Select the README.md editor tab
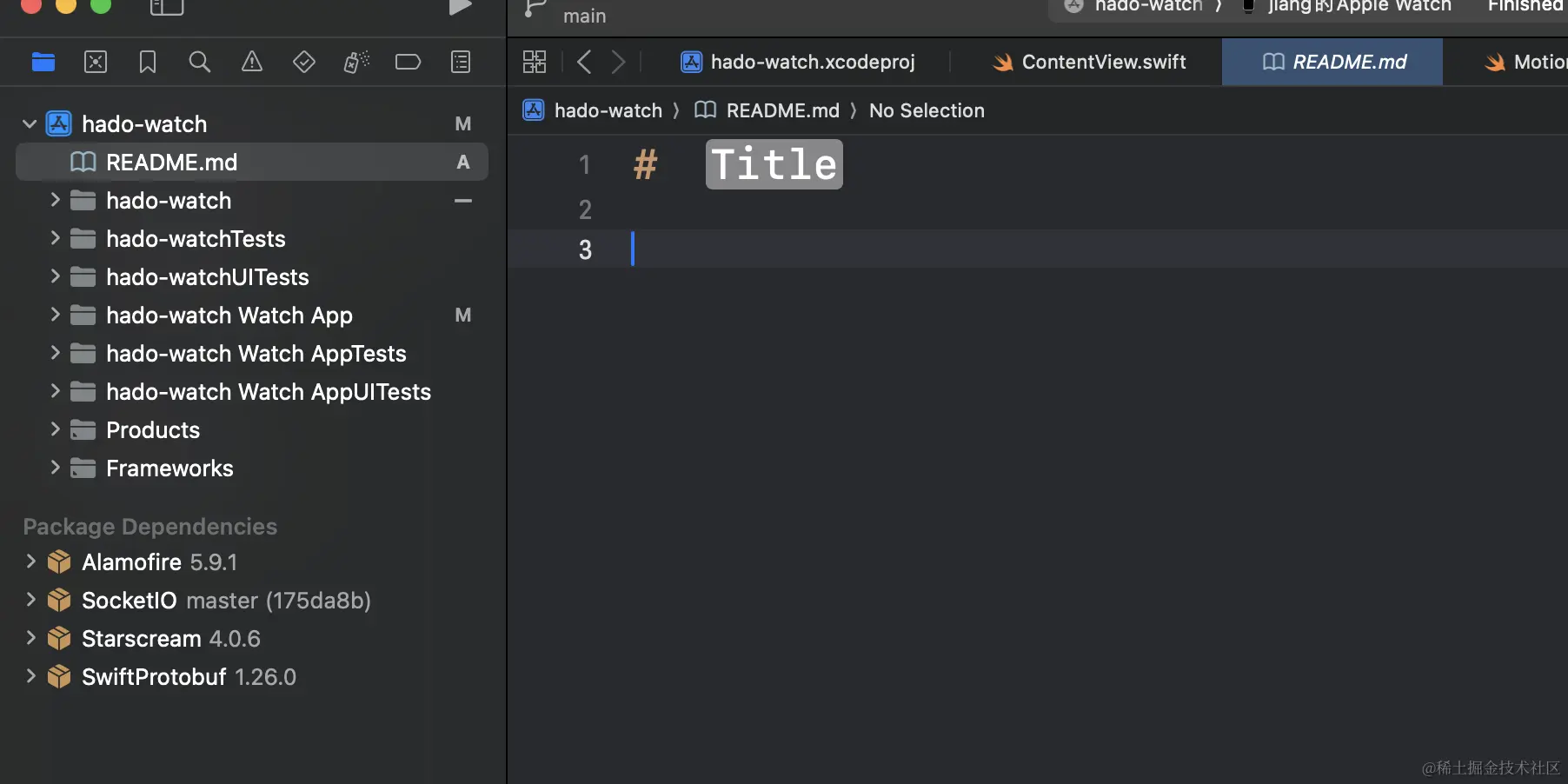 [x=1332, y=62]
